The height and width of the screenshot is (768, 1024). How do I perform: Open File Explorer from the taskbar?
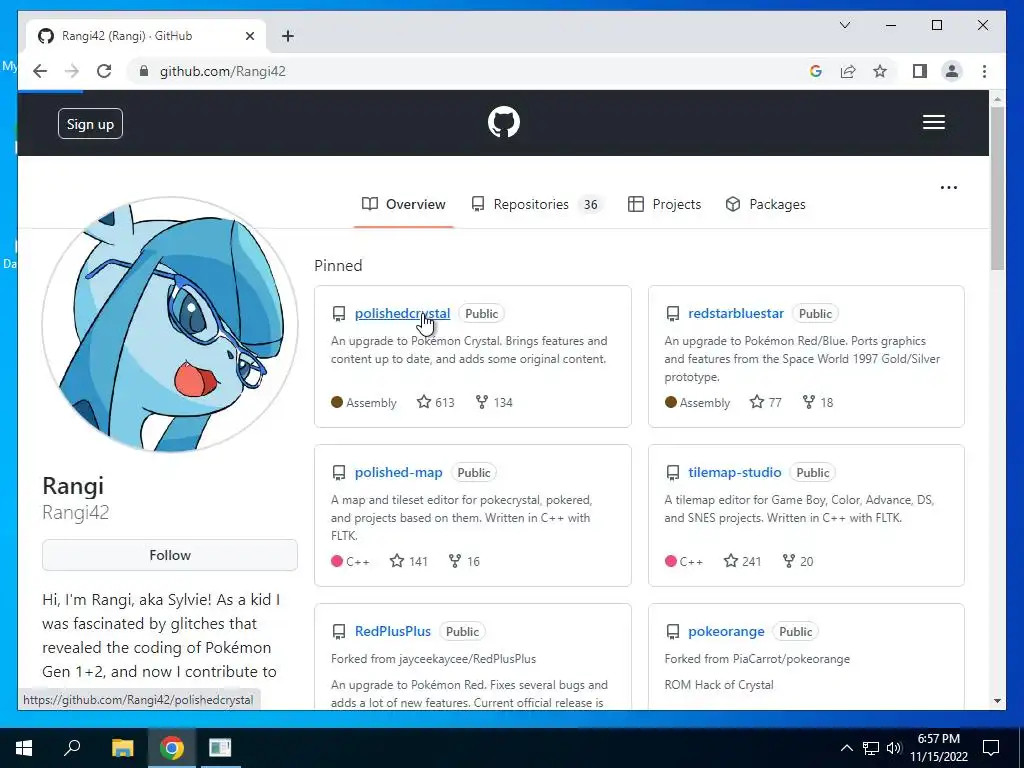(122, 748)
